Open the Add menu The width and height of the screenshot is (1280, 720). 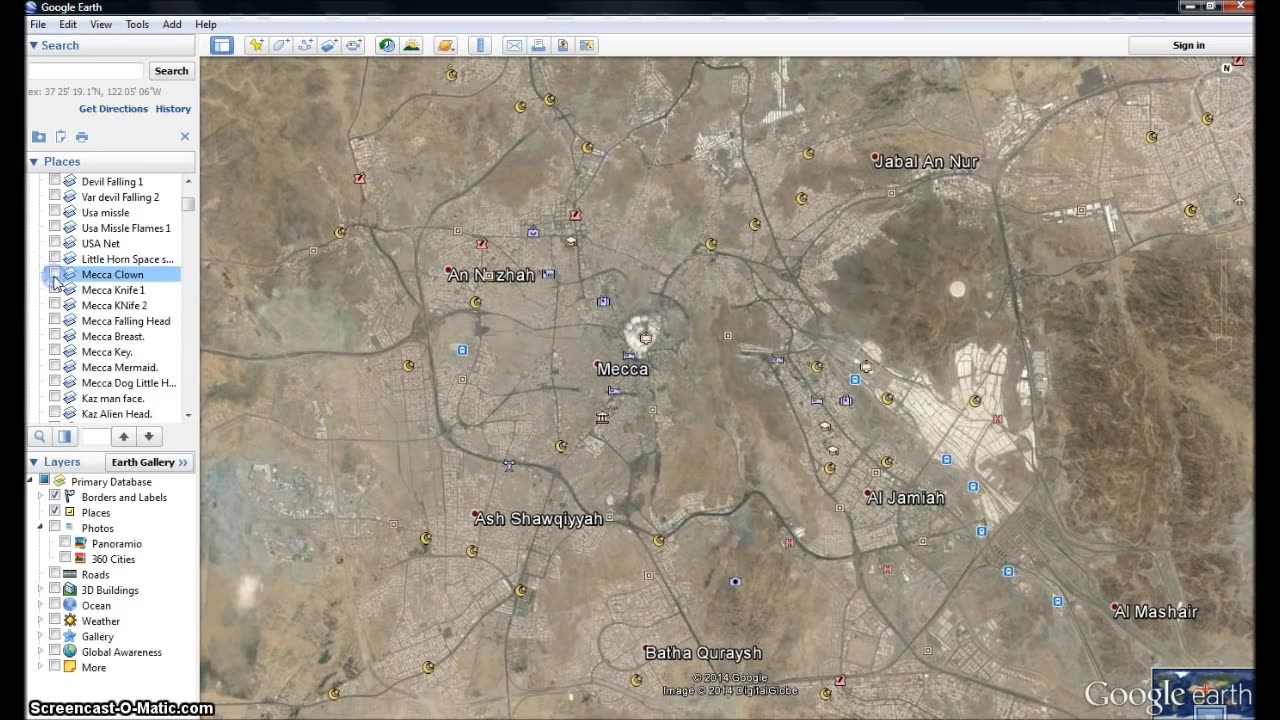(x=172, y=24)
